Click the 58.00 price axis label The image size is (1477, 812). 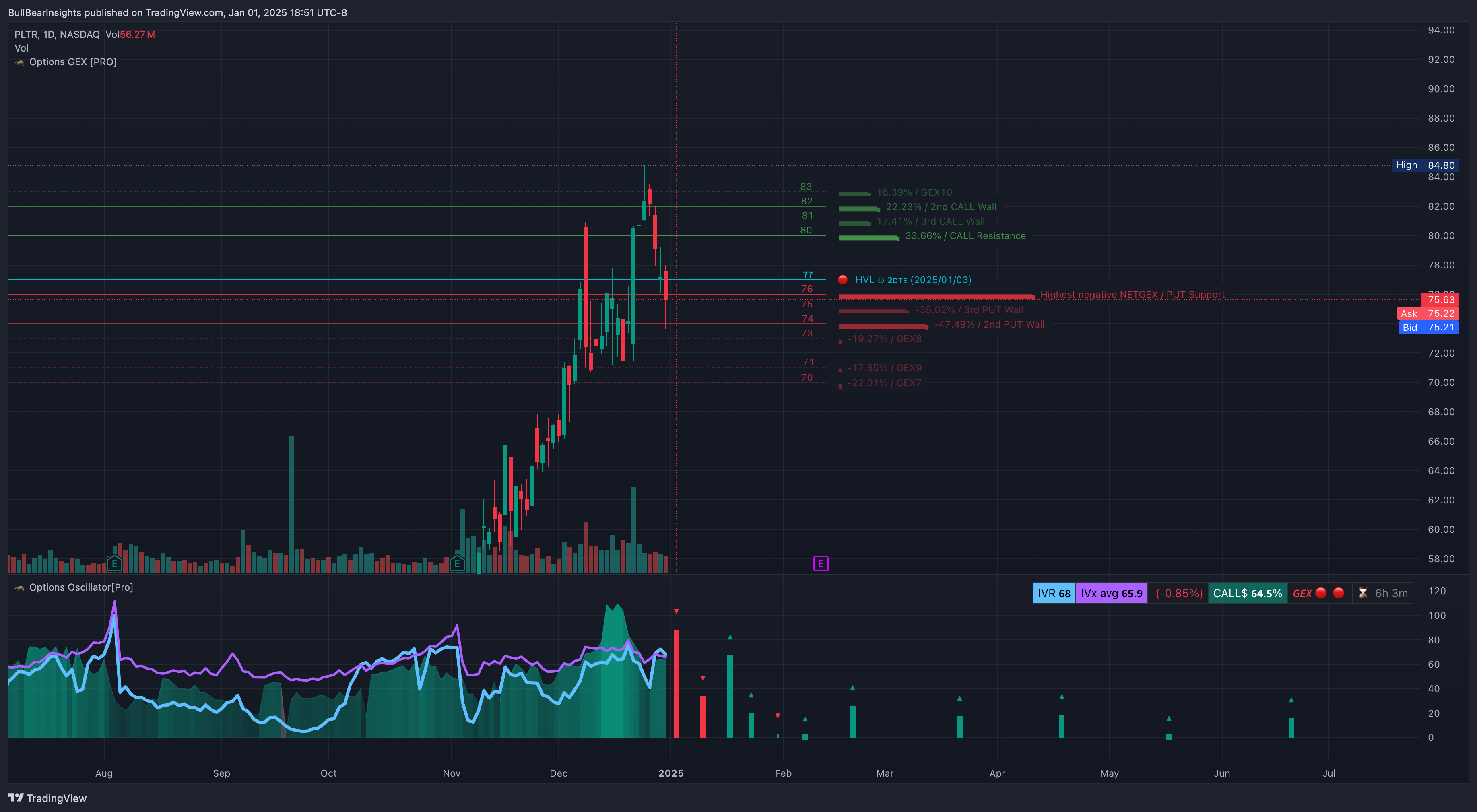(x=1441, y=559)
